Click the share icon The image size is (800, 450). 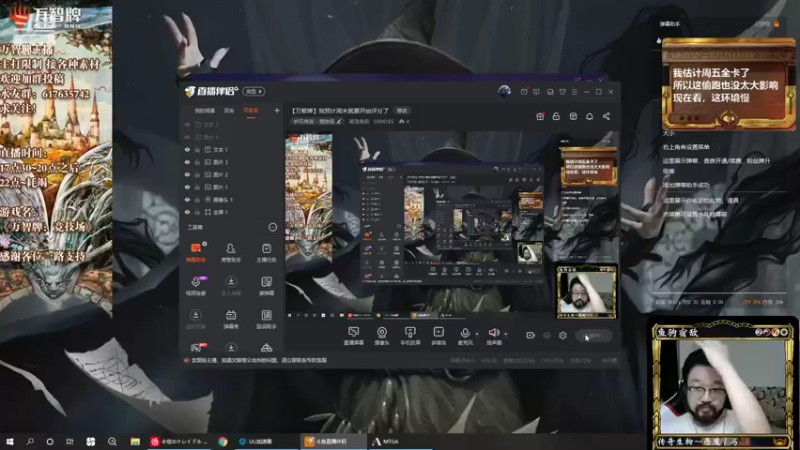pyautogui.click(x=606, y=116)
